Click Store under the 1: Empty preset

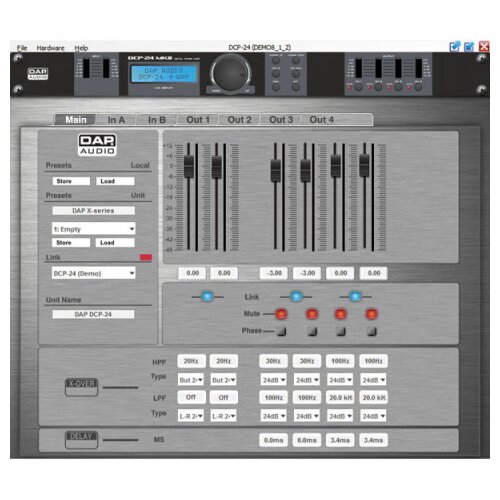click(x=71, y=243)
